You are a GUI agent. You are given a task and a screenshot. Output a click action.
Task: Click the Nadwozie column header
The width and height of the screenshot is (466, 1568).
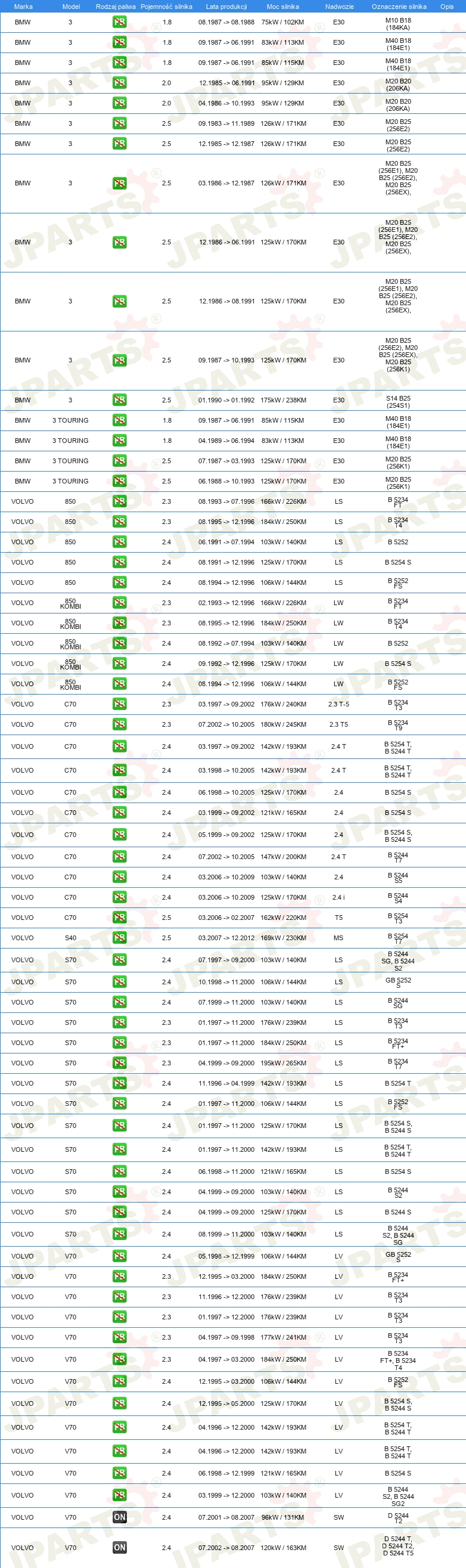tap(340, 7)
